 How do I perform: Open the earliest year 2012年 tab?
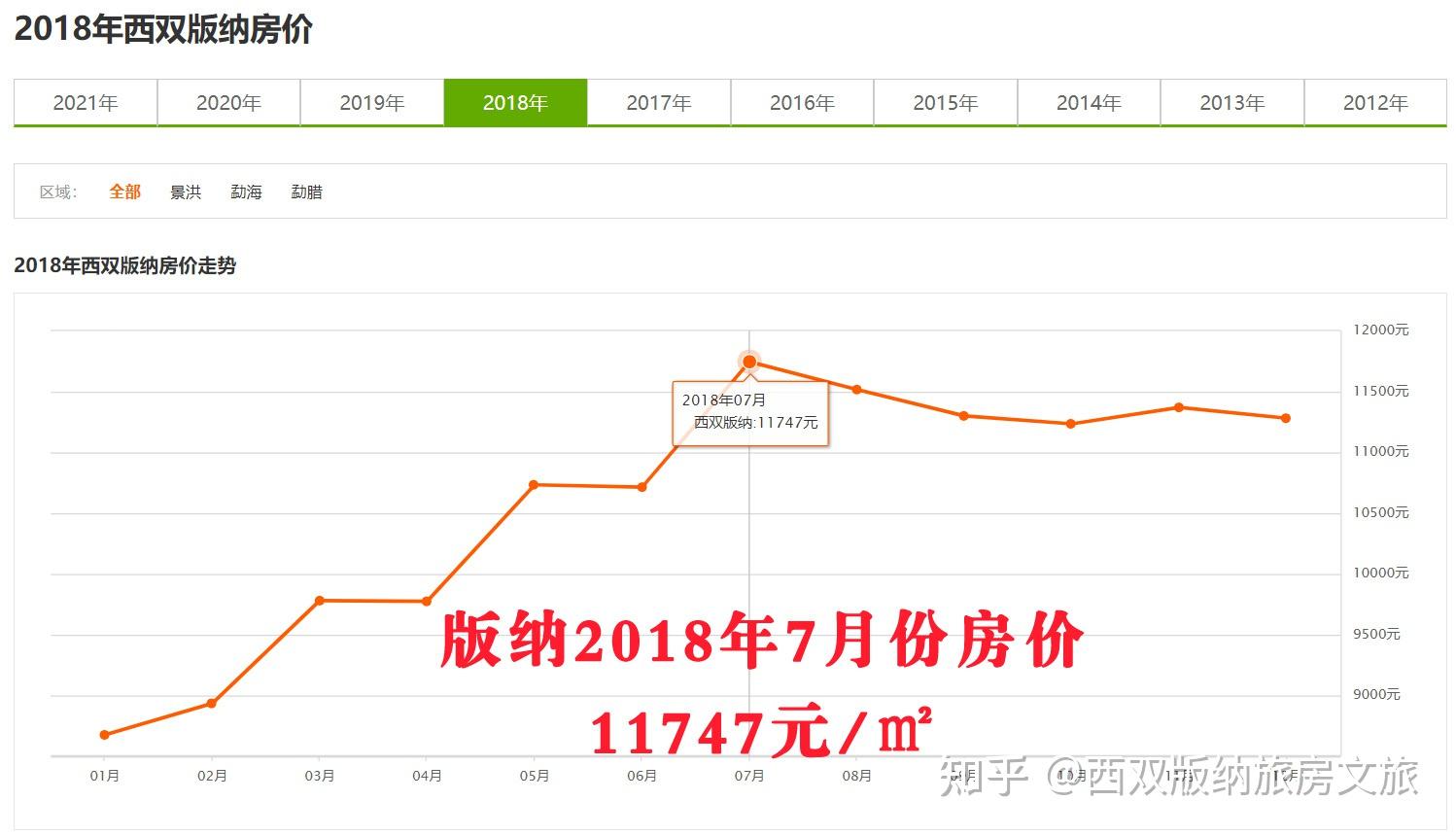(x=1374, y=102)
